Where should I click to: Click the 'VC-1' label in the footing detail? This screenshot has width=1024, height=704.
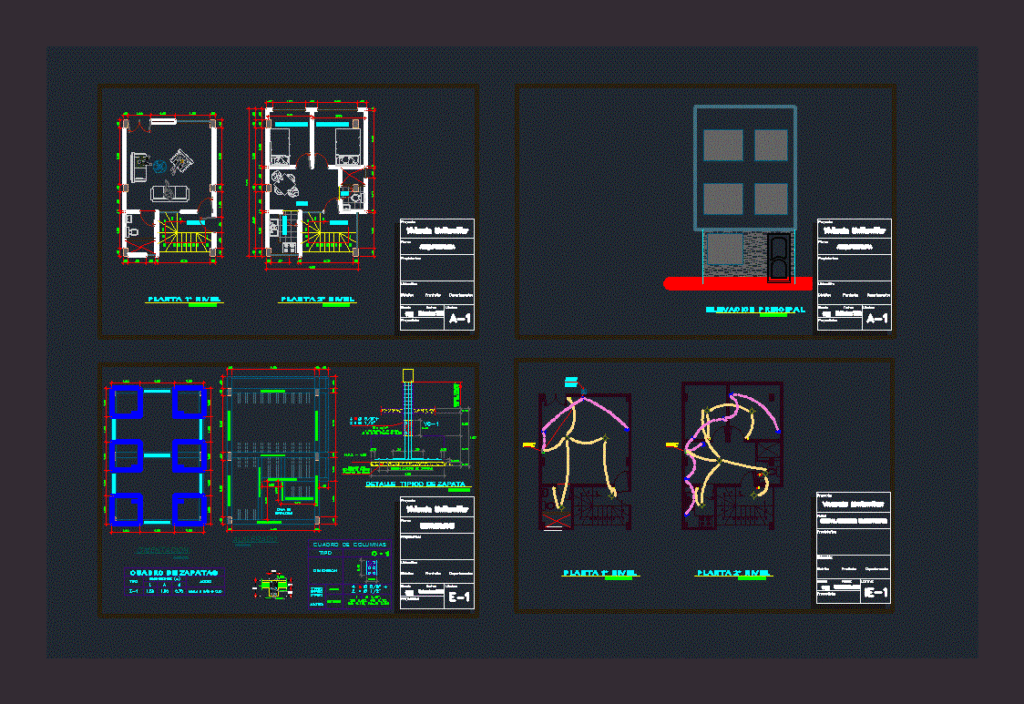click(x=432, y=424)
